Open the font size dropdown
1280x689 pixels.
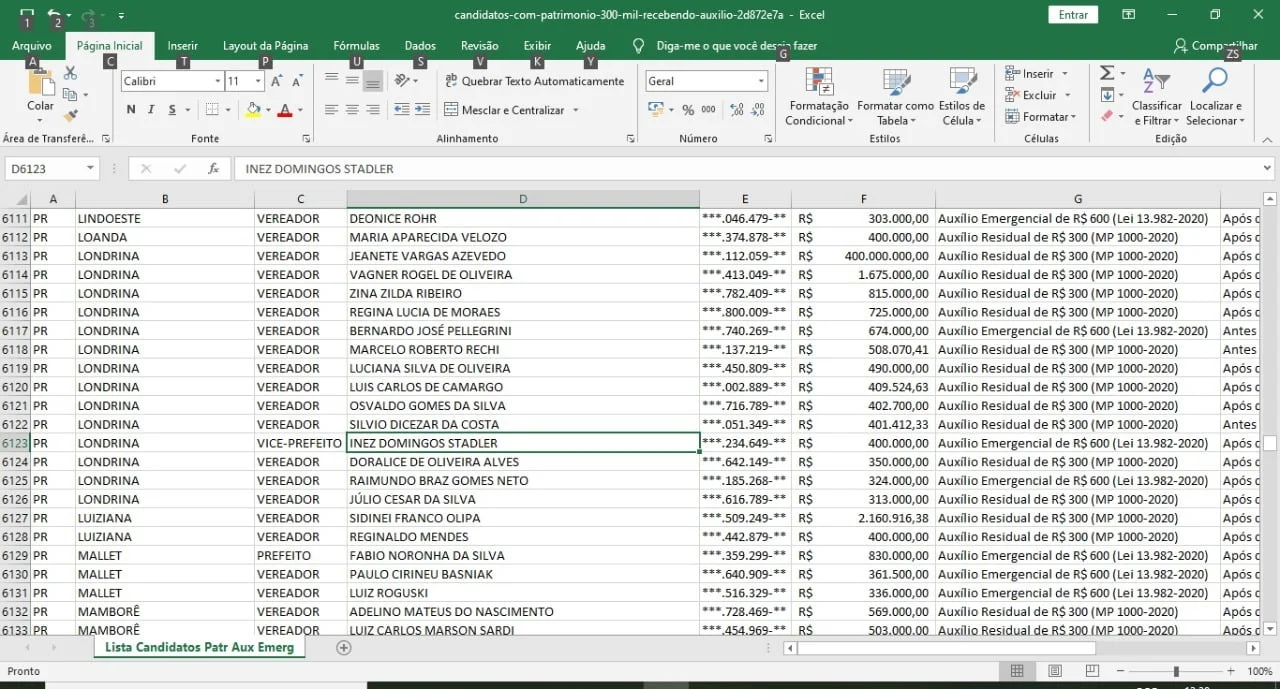pos(259,81)
